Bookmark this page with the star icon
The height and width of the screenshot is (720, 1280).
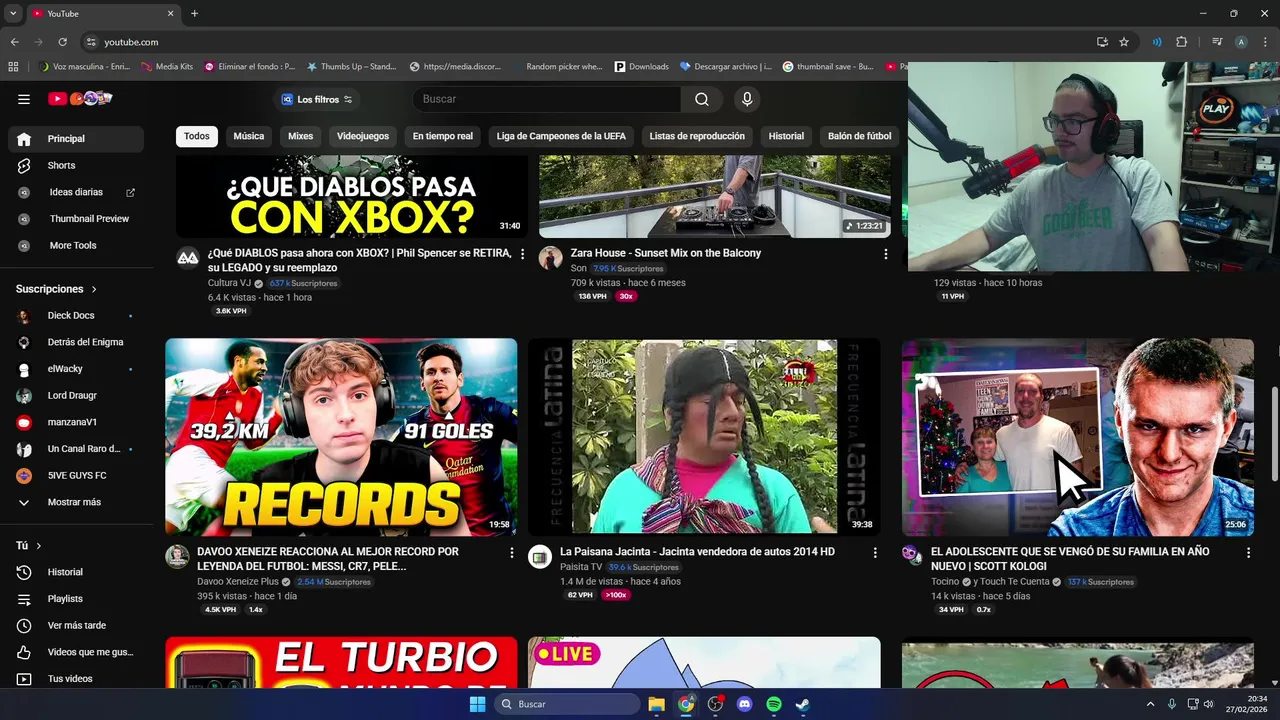coord(1124,42)
